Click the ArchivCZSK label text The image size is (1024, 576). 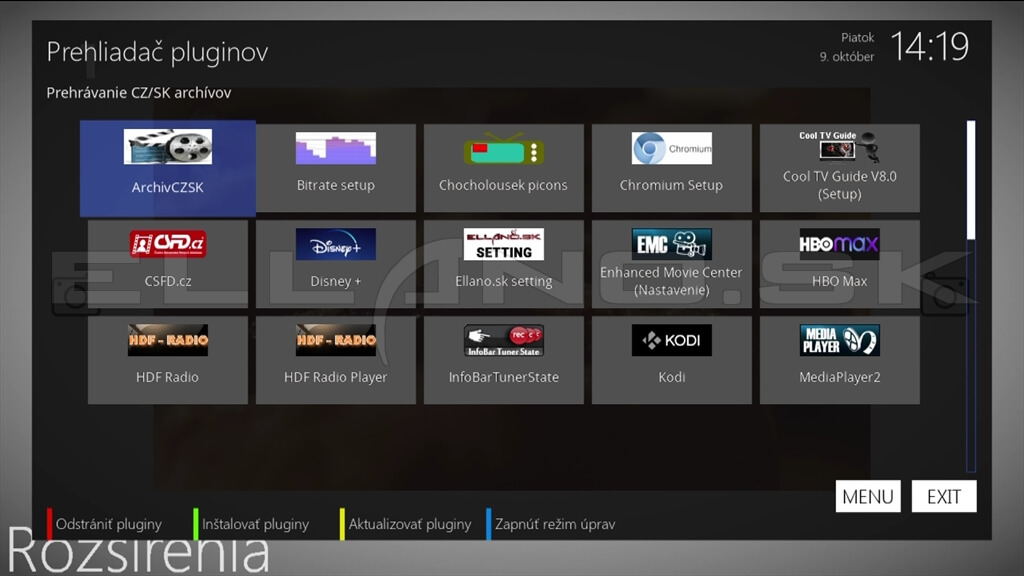point(168,187)
